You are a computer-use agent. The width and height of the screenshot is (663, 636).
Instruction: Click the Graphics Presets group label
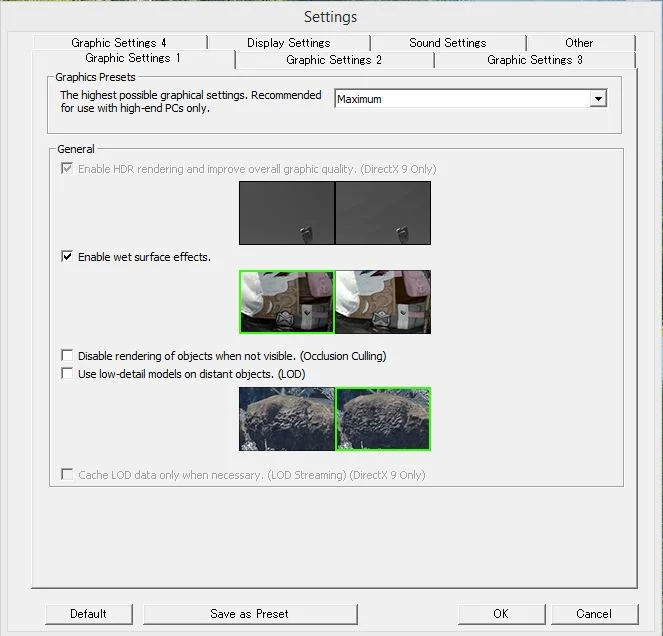point(95,77)
